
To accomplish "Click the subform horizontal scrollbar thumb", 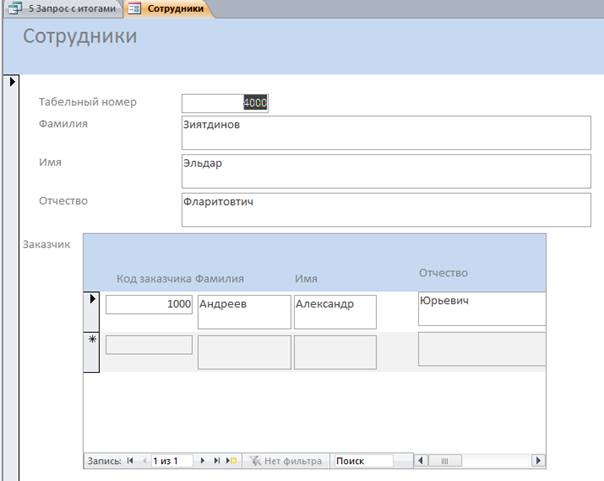I will point(445,461).
